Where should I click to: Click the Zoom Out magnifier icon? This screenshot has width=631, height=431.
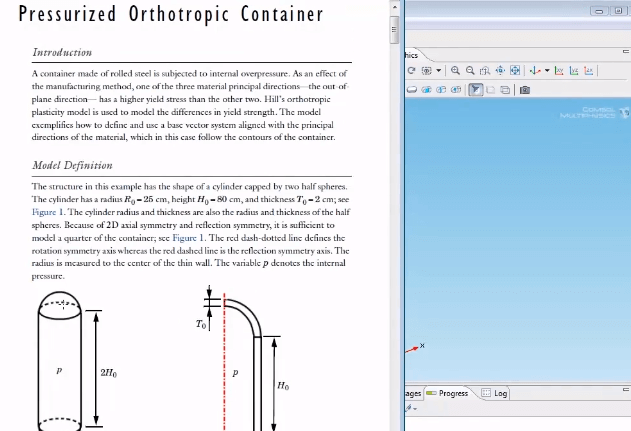point(469,71)
